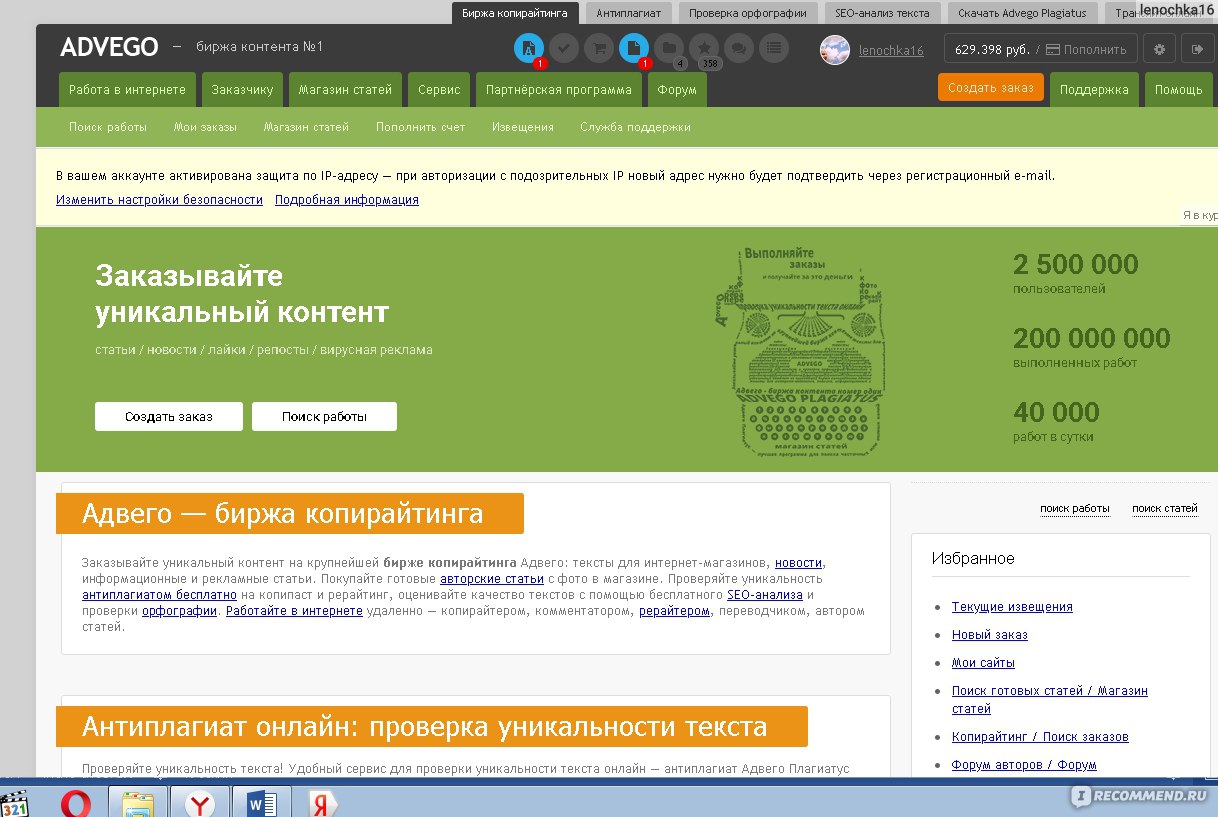The image size is (1218, 817).
Task: Open the folder icon with badge 4
Action: [669, 47]
